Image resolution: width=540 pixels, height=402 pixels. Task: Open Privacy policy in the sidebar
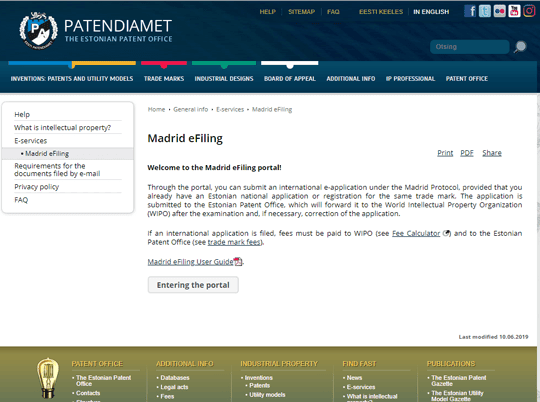click(37, 187)
